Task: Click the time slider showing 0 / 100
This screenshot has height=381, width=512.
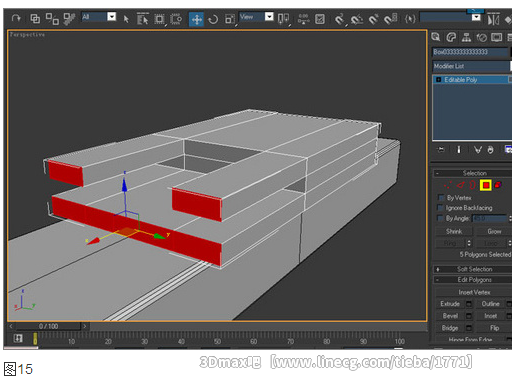Action: click(x=48, y=326)
